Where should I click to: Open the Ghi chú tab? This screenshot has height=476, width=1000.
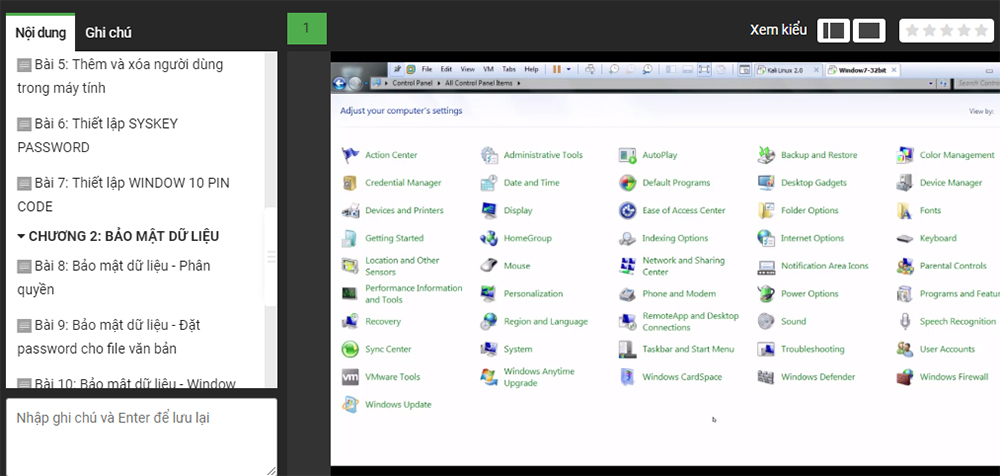pyautogui.click(x=108, y=33)
